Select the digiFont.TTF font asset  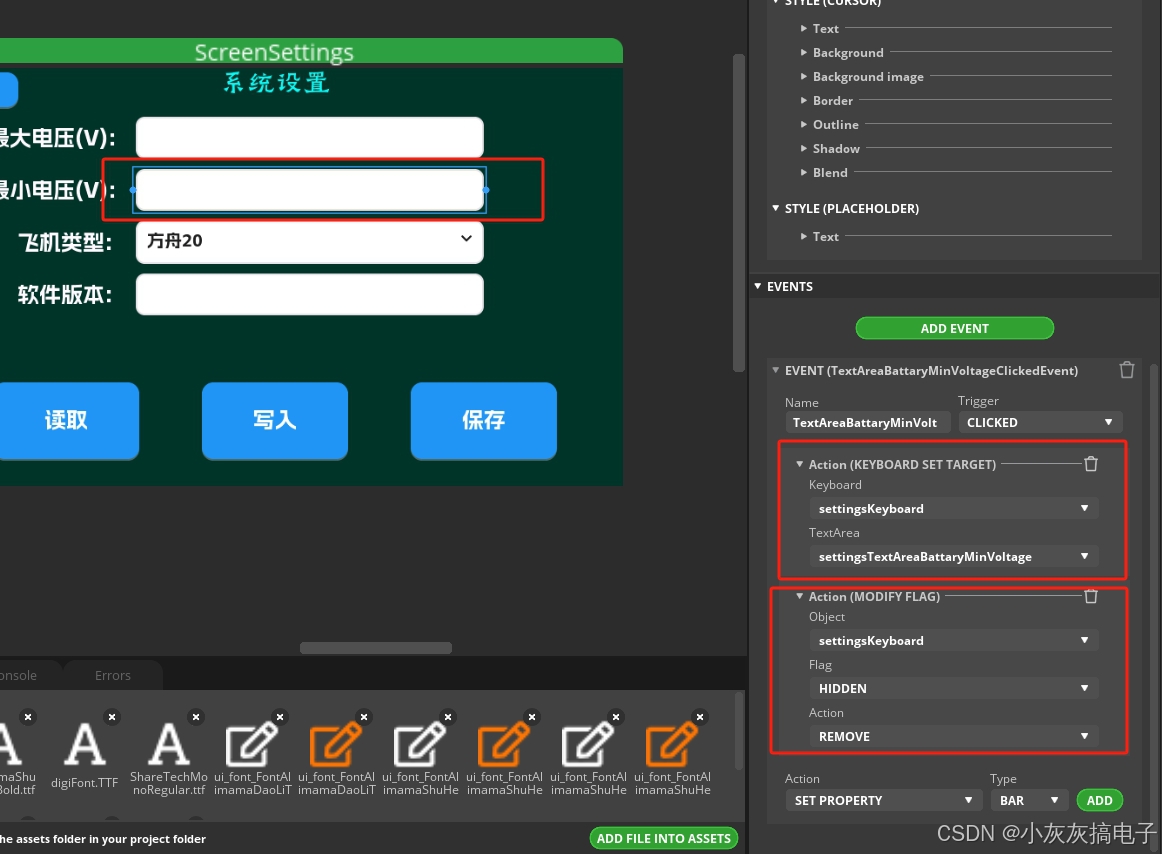pyautogui.click(x=85, y=745)
